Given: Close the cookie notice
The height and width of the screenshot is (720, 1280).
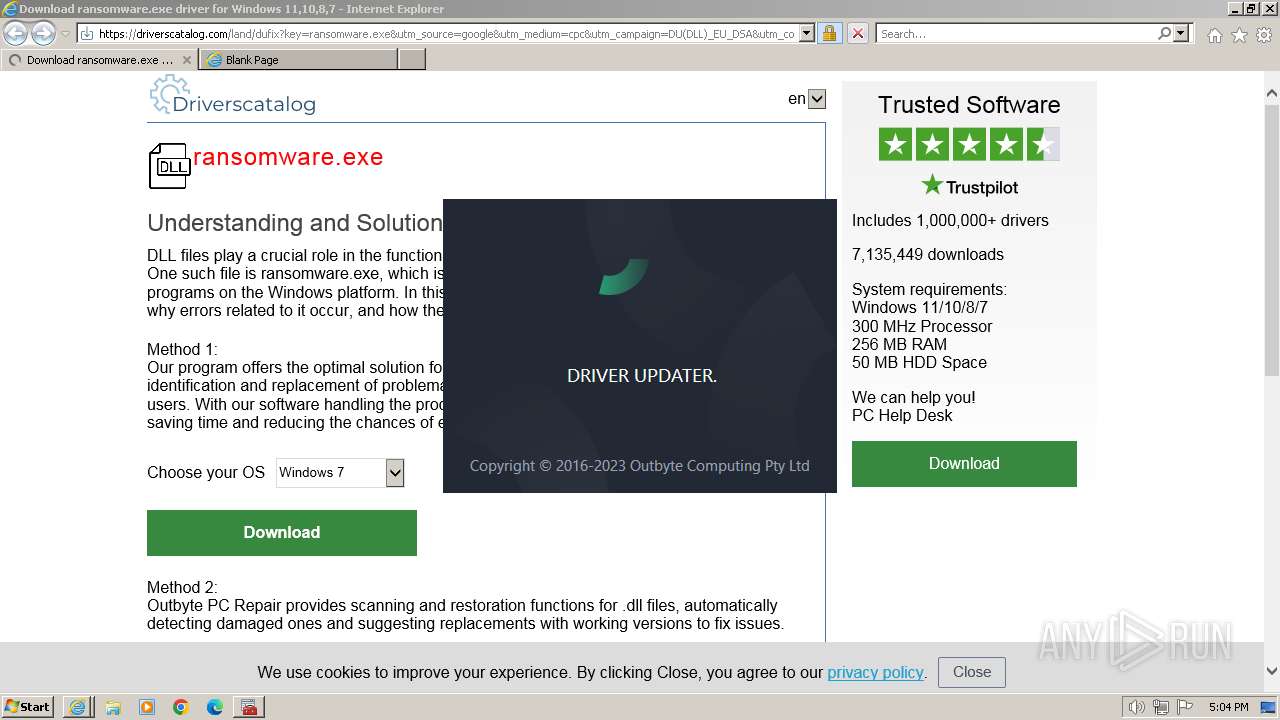Looking at the screenshot, I should click(972, 672).
